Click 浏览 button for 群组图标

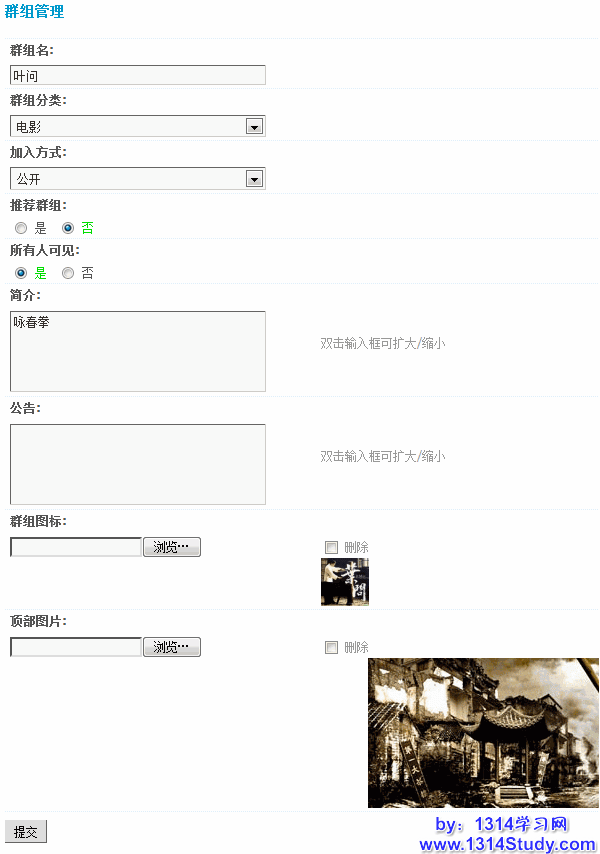coord(172,547)
